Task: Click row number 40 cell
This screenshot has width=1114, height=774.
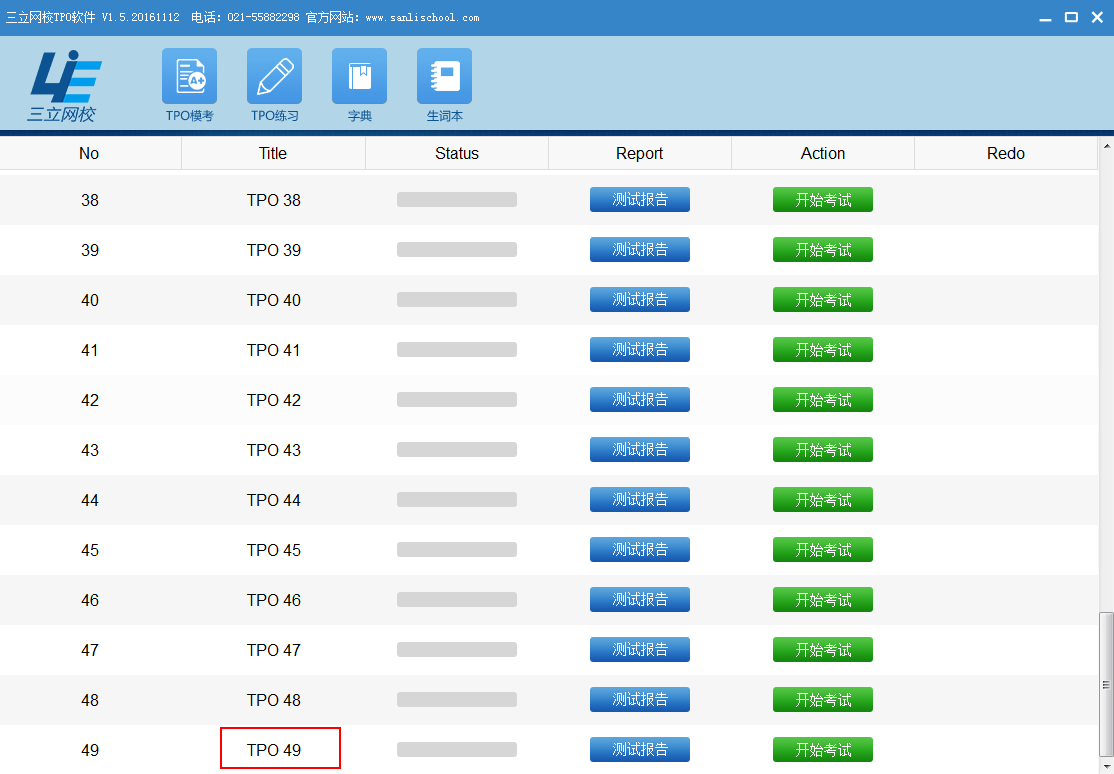Action: (x=90, y=300)
